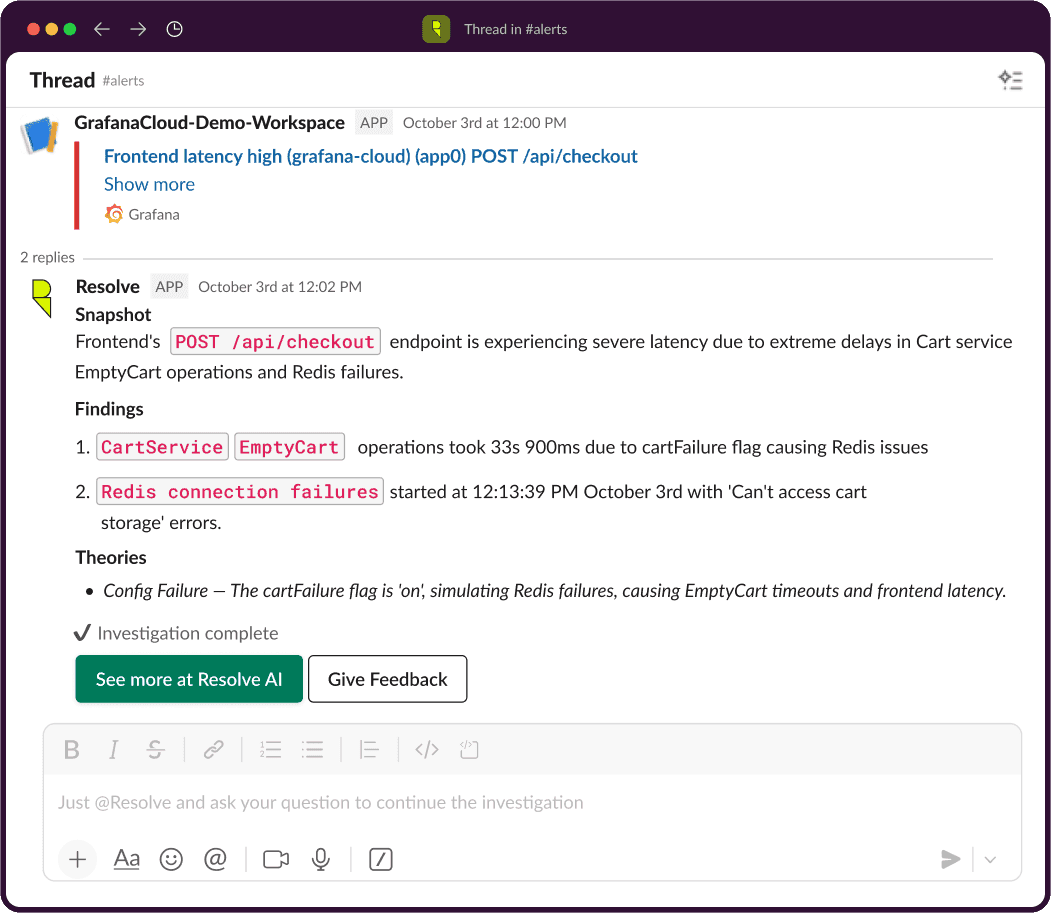Start a numbered ordered list
This screenshot has height=914, width=1052.
[x=270, y=749]
